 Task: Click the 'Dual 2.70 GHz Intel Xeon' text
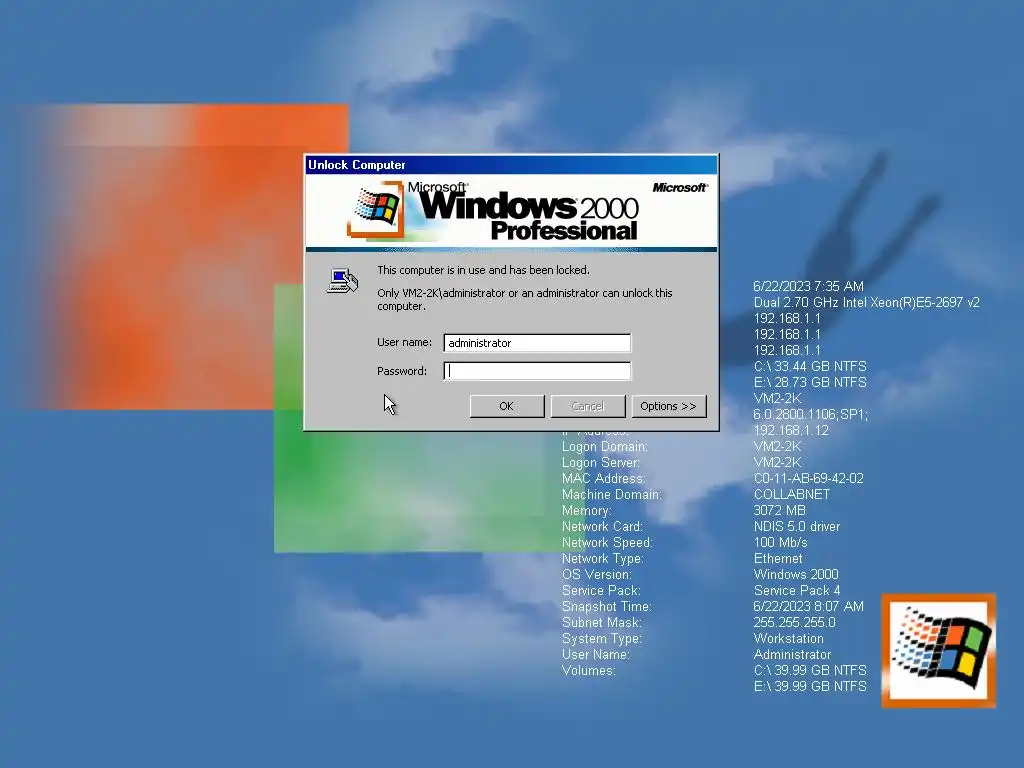(x=867, y=302)
